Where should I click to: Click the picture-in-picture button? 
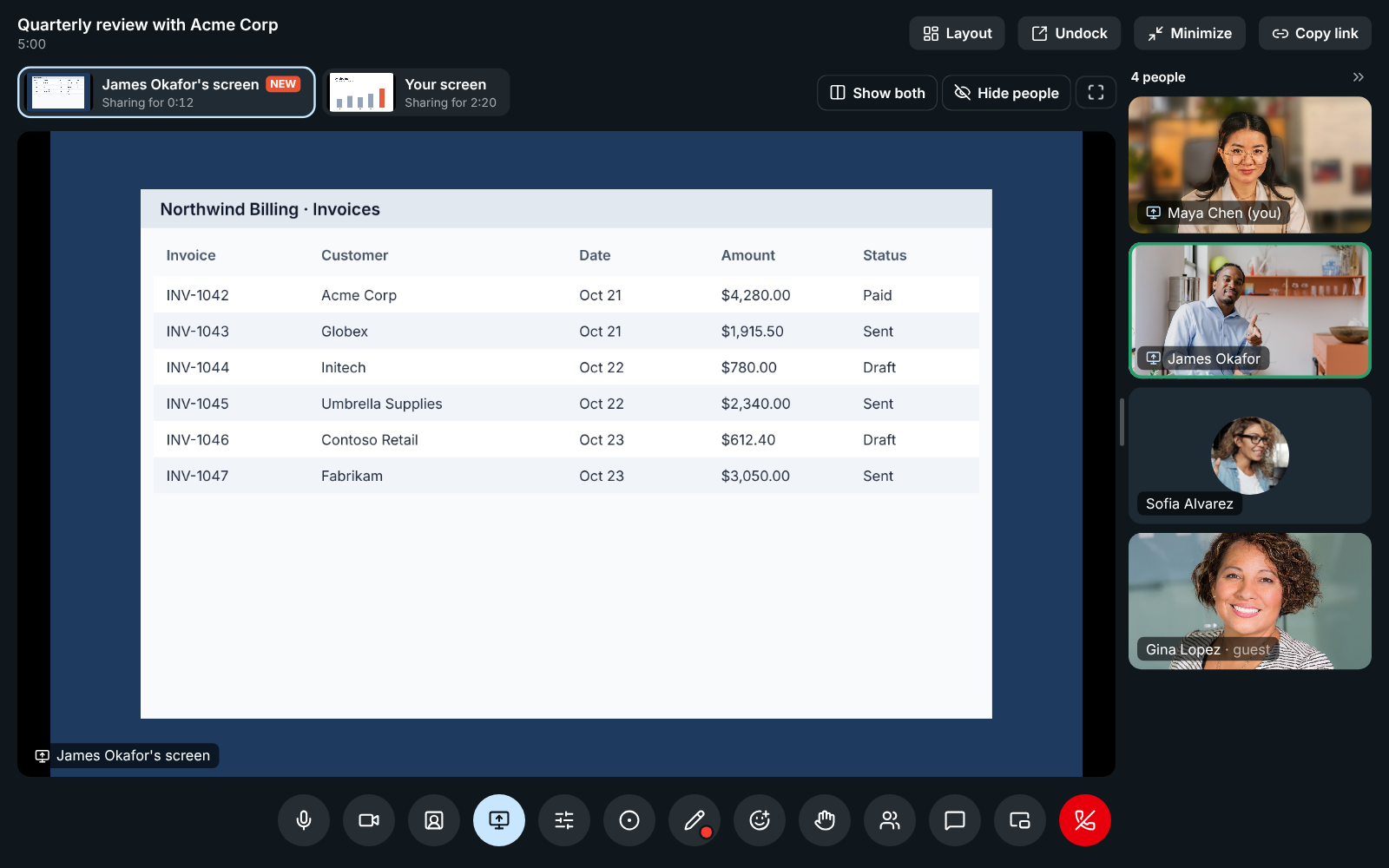coord(1020,820)
